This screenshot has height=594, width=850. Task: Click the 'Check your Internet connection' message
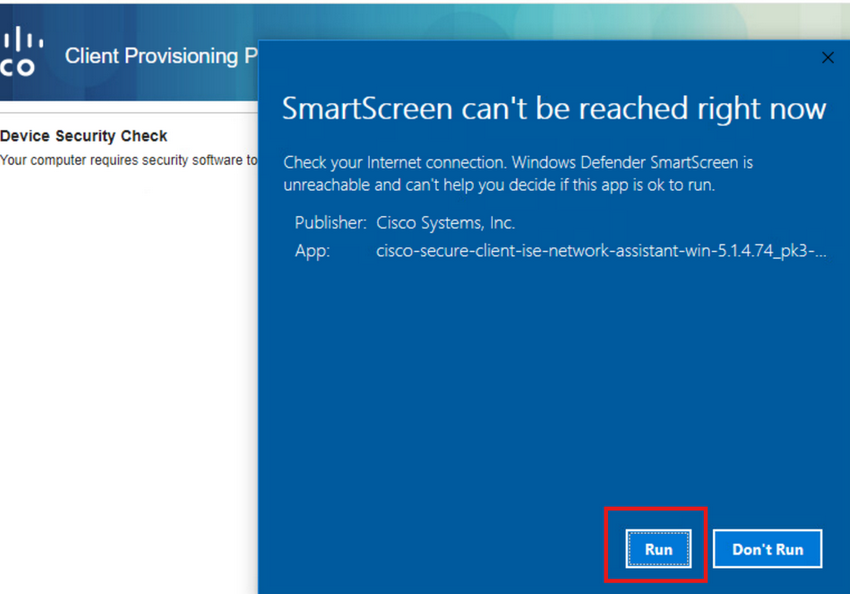pos(518,173)
